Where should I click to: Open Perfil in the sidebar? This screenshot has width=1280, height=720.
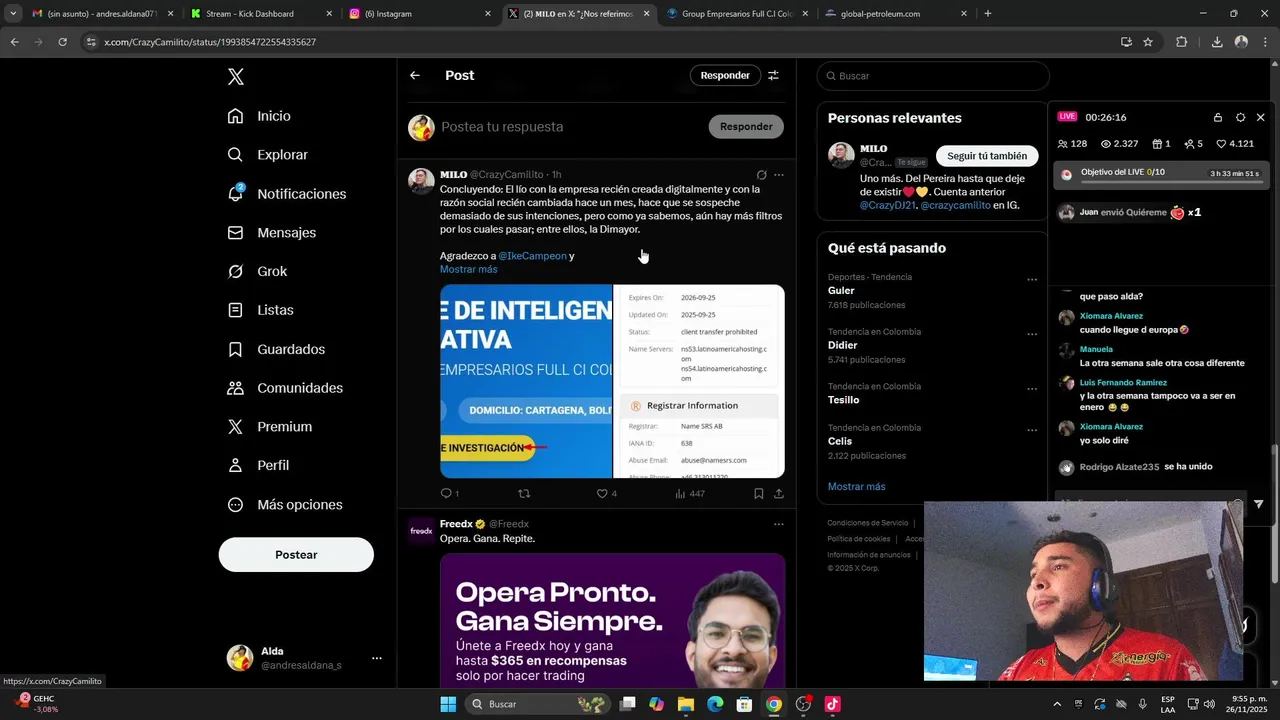tap(258, 466)
